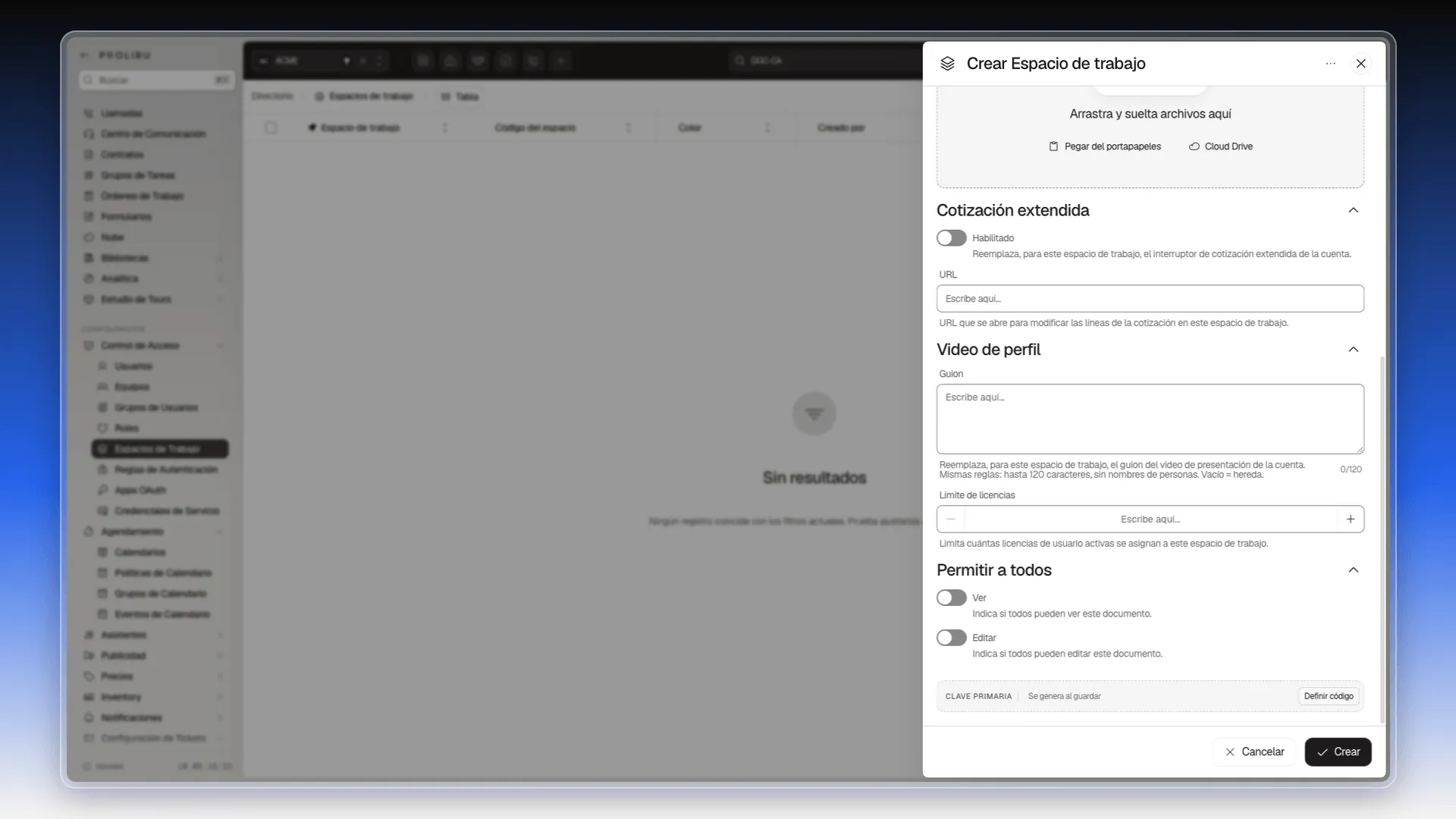Viewport: 1456px width, 819px height.
Task: Collapse the Cotización extendida section
Action: (x=1354, y=210)
